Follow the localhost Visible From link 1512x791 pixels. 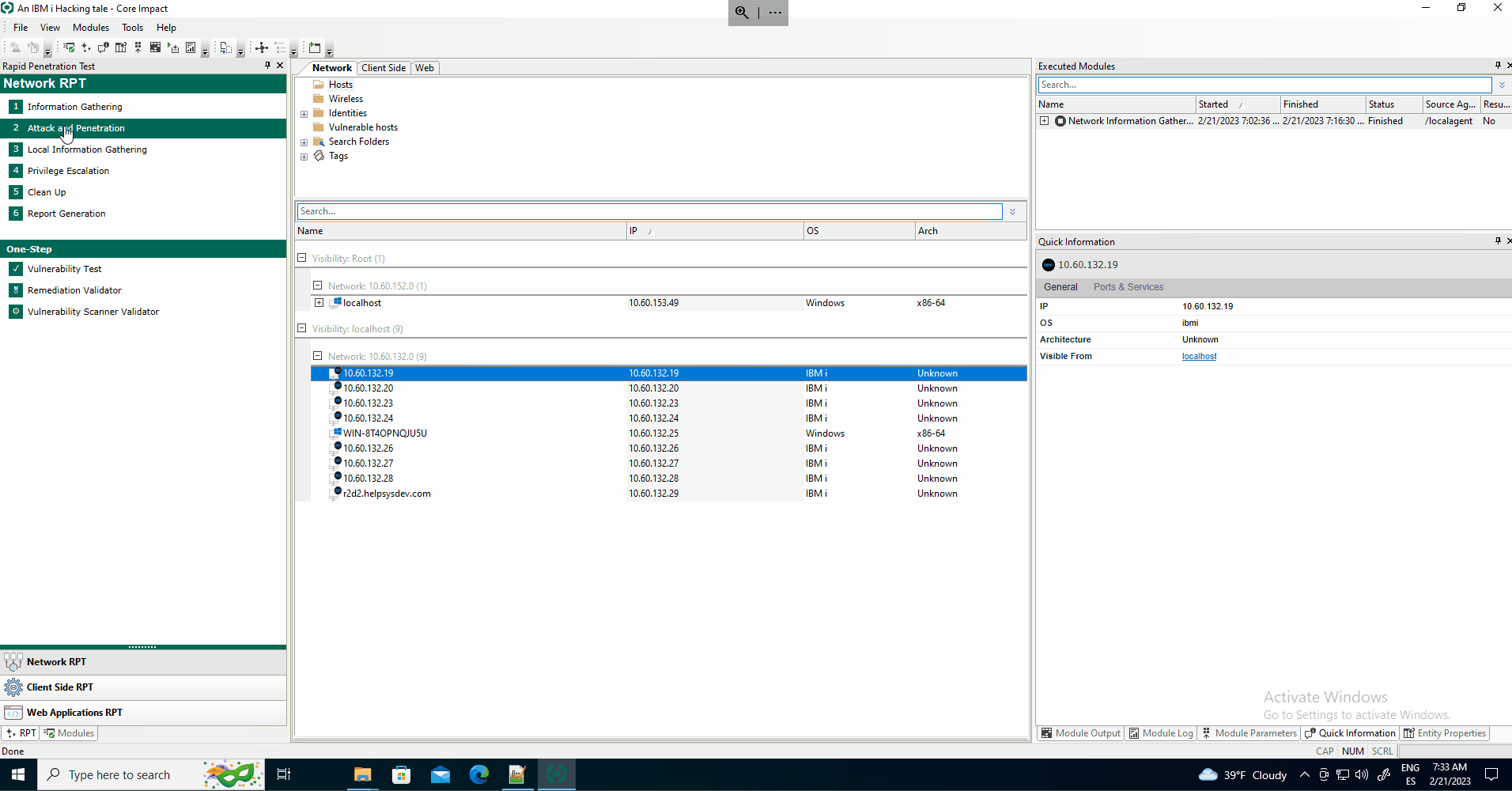[1199, 357]
